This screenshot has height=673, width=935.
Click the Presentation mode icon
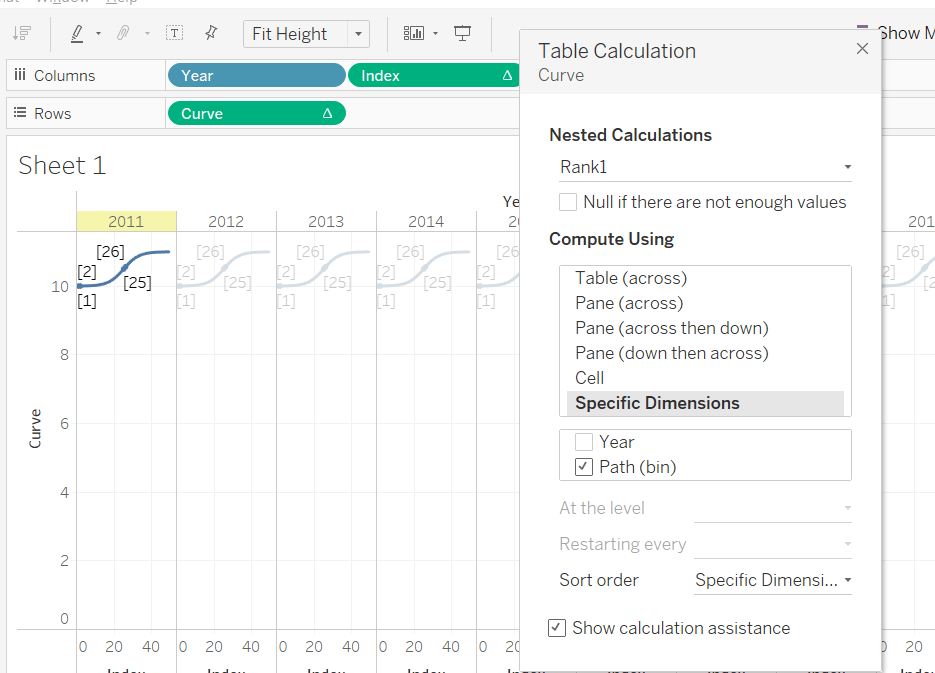tap(462, 33)
